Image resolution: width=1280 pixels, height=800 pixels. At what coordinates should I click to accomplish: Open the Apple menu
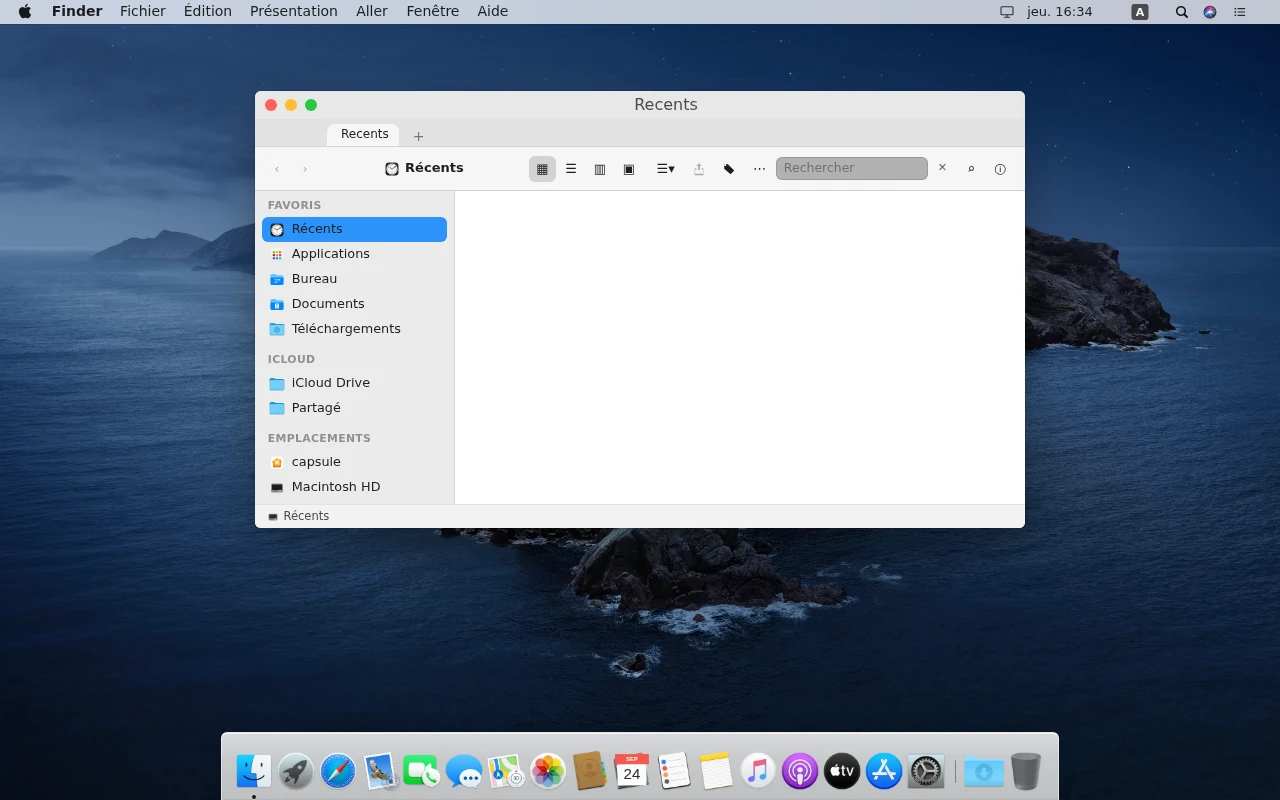[25, 11]
